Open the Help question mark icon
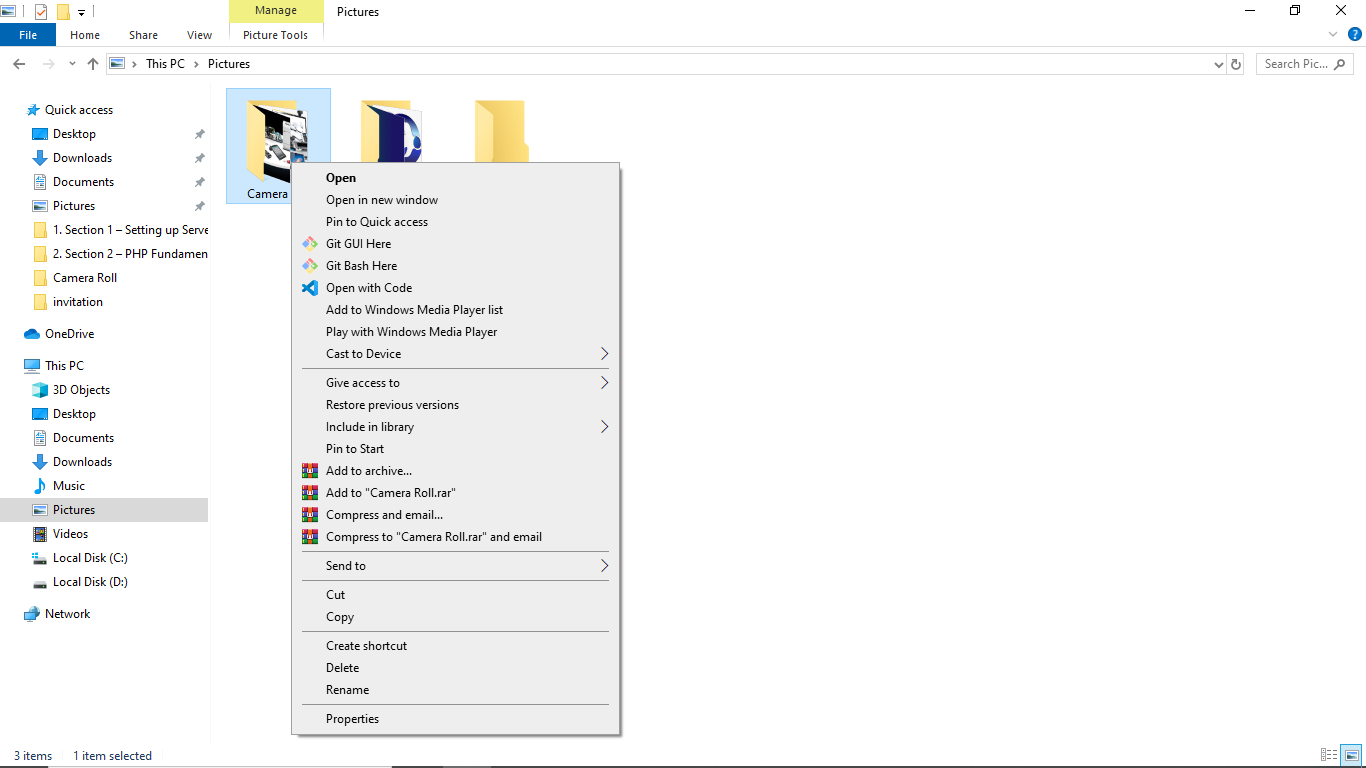Image resolution: width=1366 pixels, height=768 pixels. coord(1355,34)
